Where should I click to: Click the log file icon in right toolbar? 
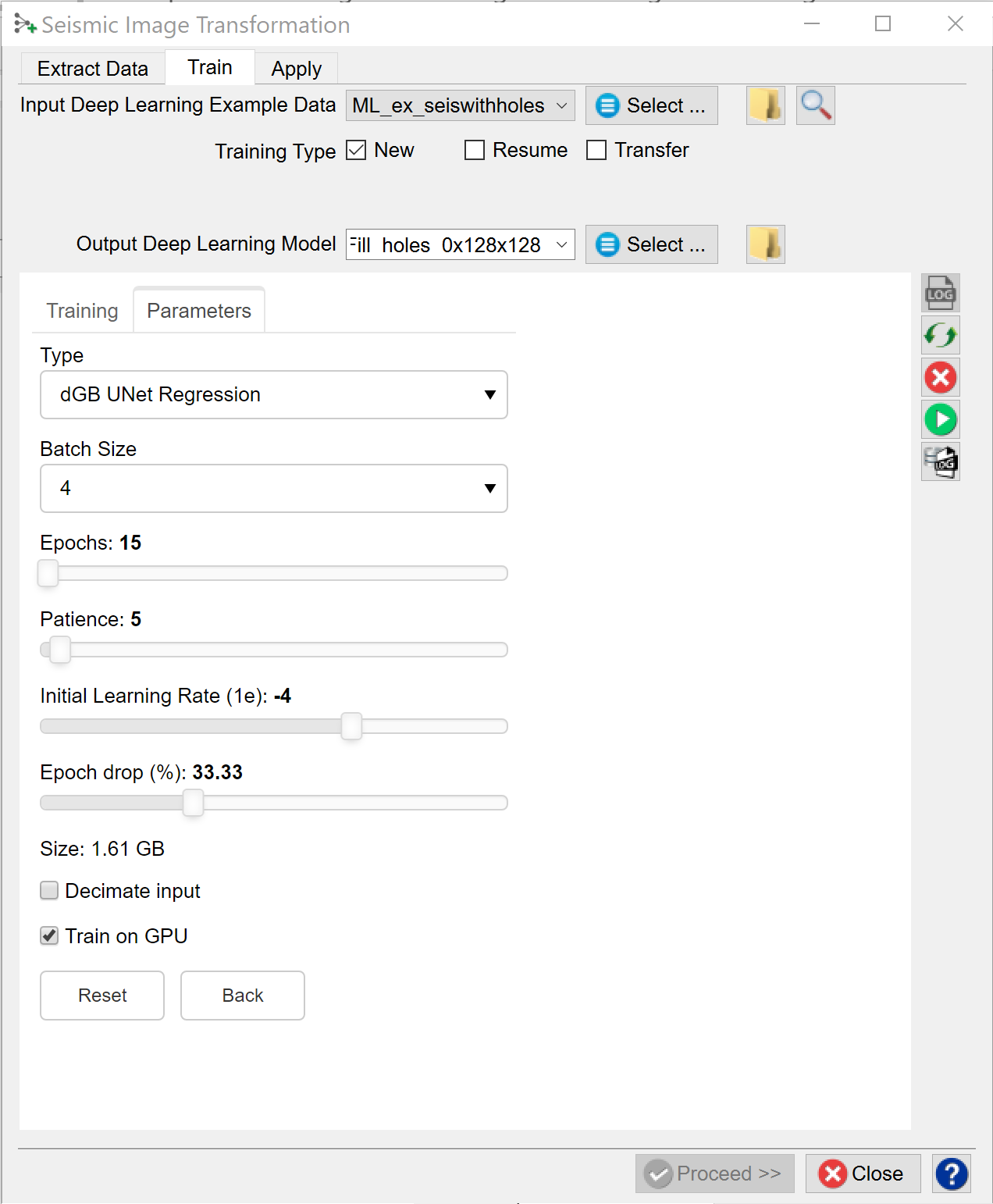coord(940,294)
